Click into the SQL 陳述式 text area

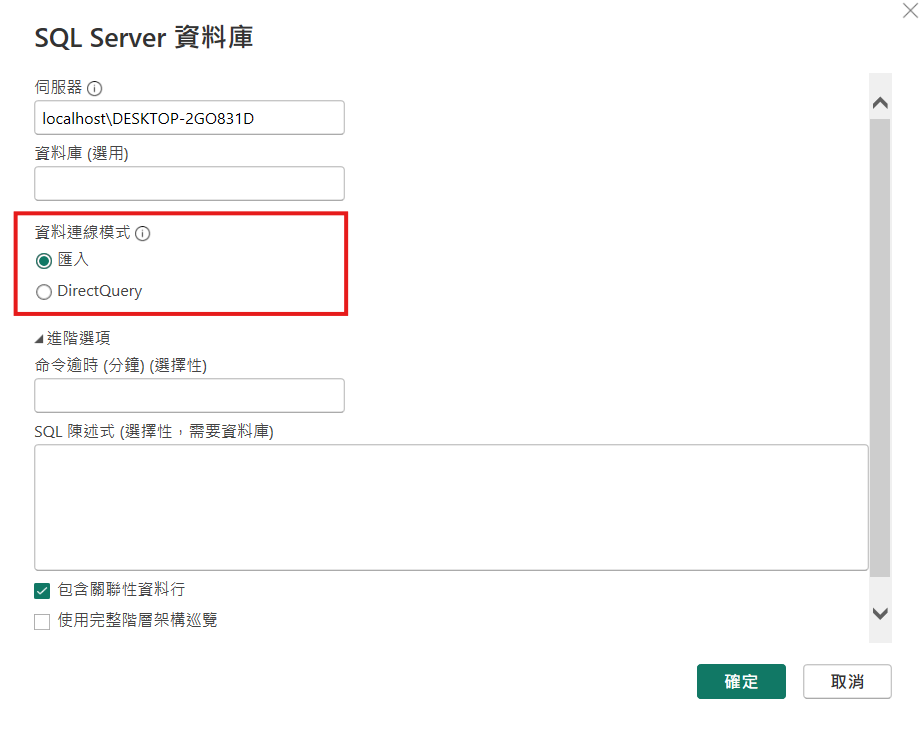click(x=451, y=507)
